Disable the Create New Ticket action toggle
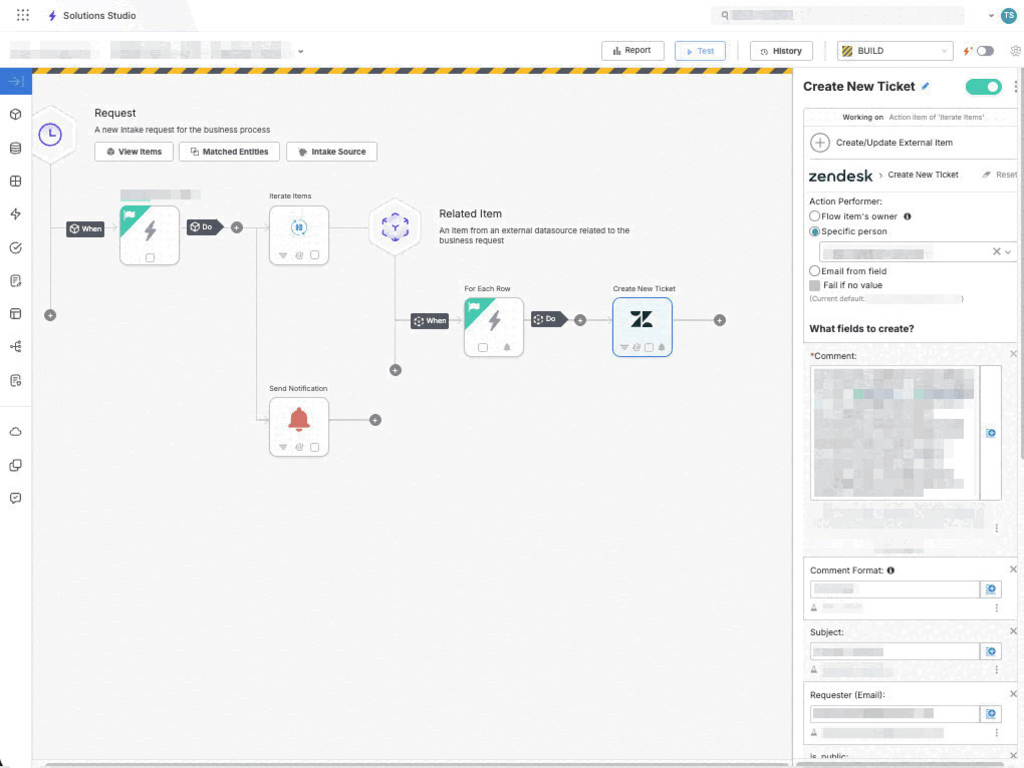 coord(983,87)
